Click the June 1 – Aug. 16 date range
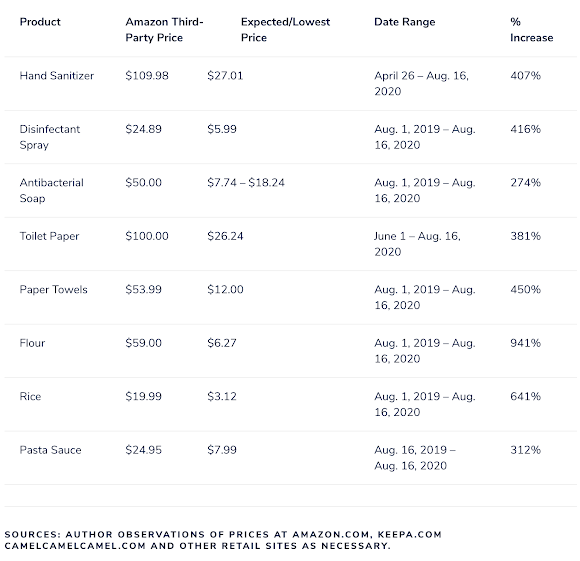This screenshot has height=561, width=580. 417,244
